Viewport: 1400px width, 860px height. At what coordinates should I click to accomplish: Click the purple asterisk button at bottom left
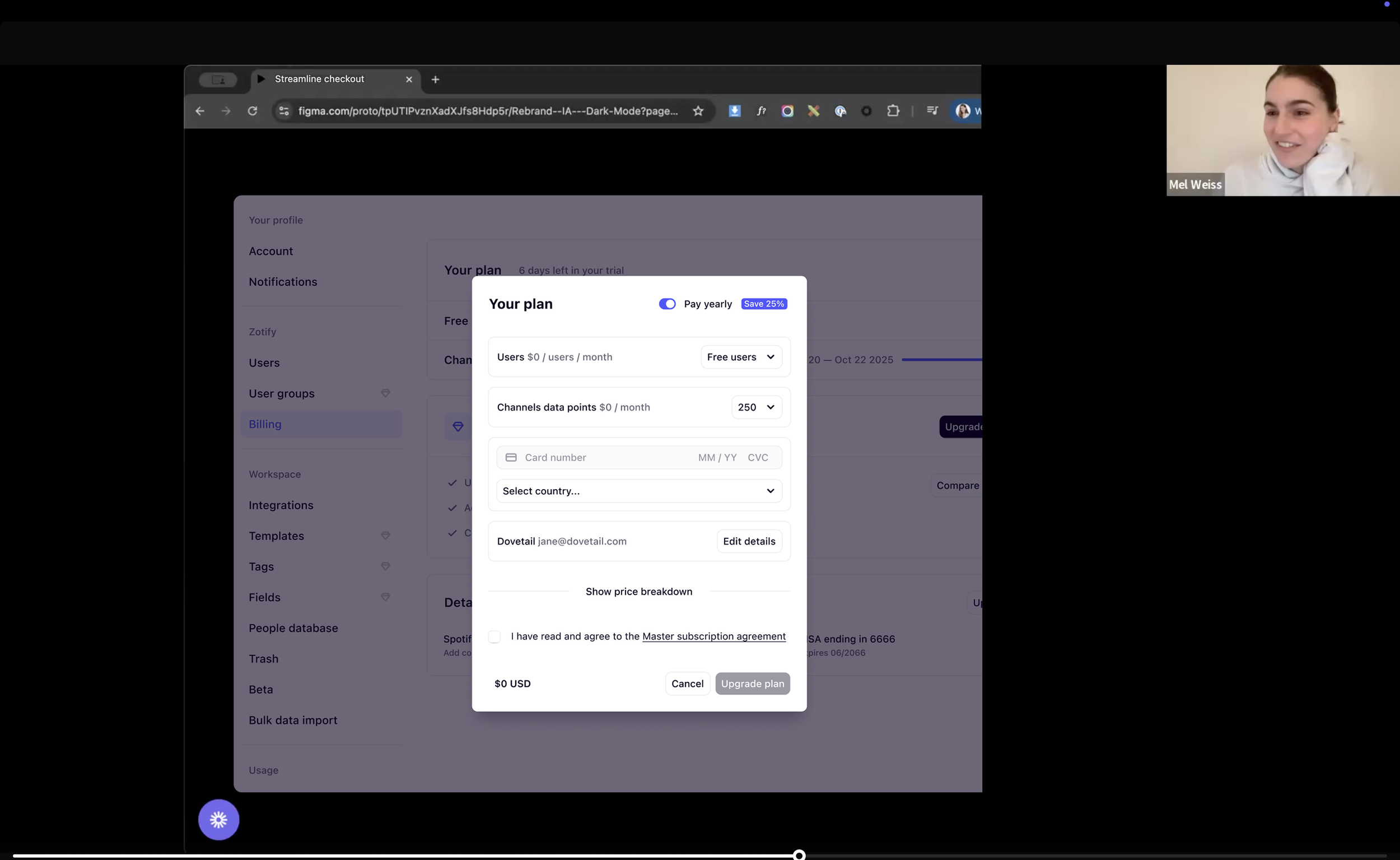(x=218, y=819)
